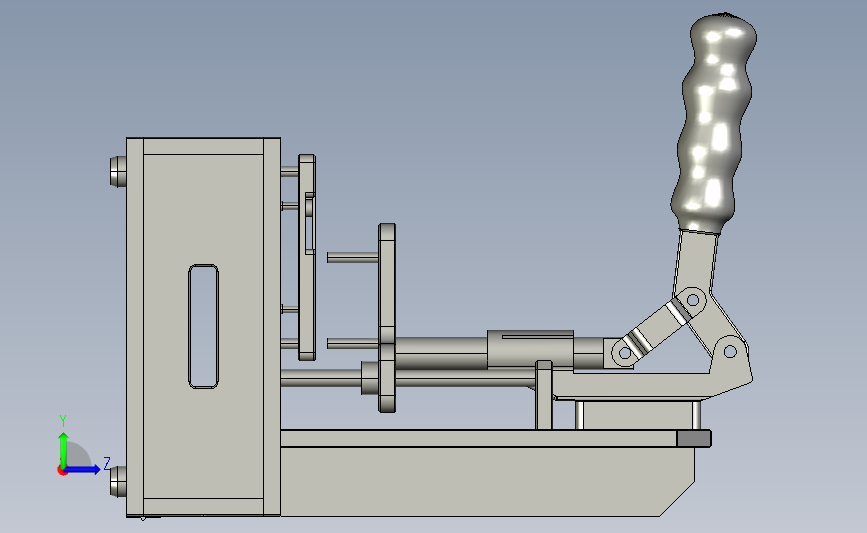Select the left pivot hole on the rod clevis
The height and width of the screenshot is (533, 867).
pyautogui.click(x=625, y=352)
